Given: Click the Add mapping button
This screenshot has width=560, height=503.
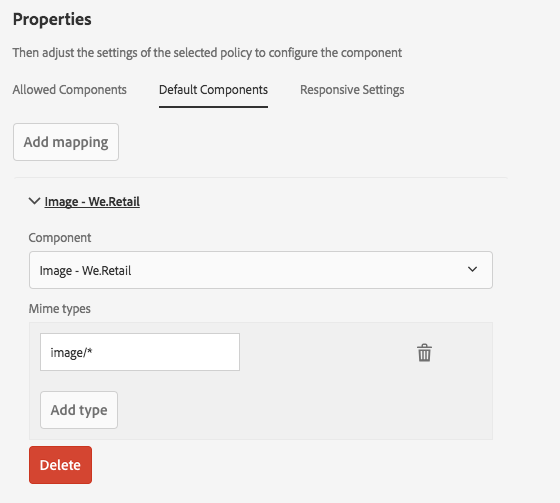Looking at the screenshot, I should (x=66, y=142).
